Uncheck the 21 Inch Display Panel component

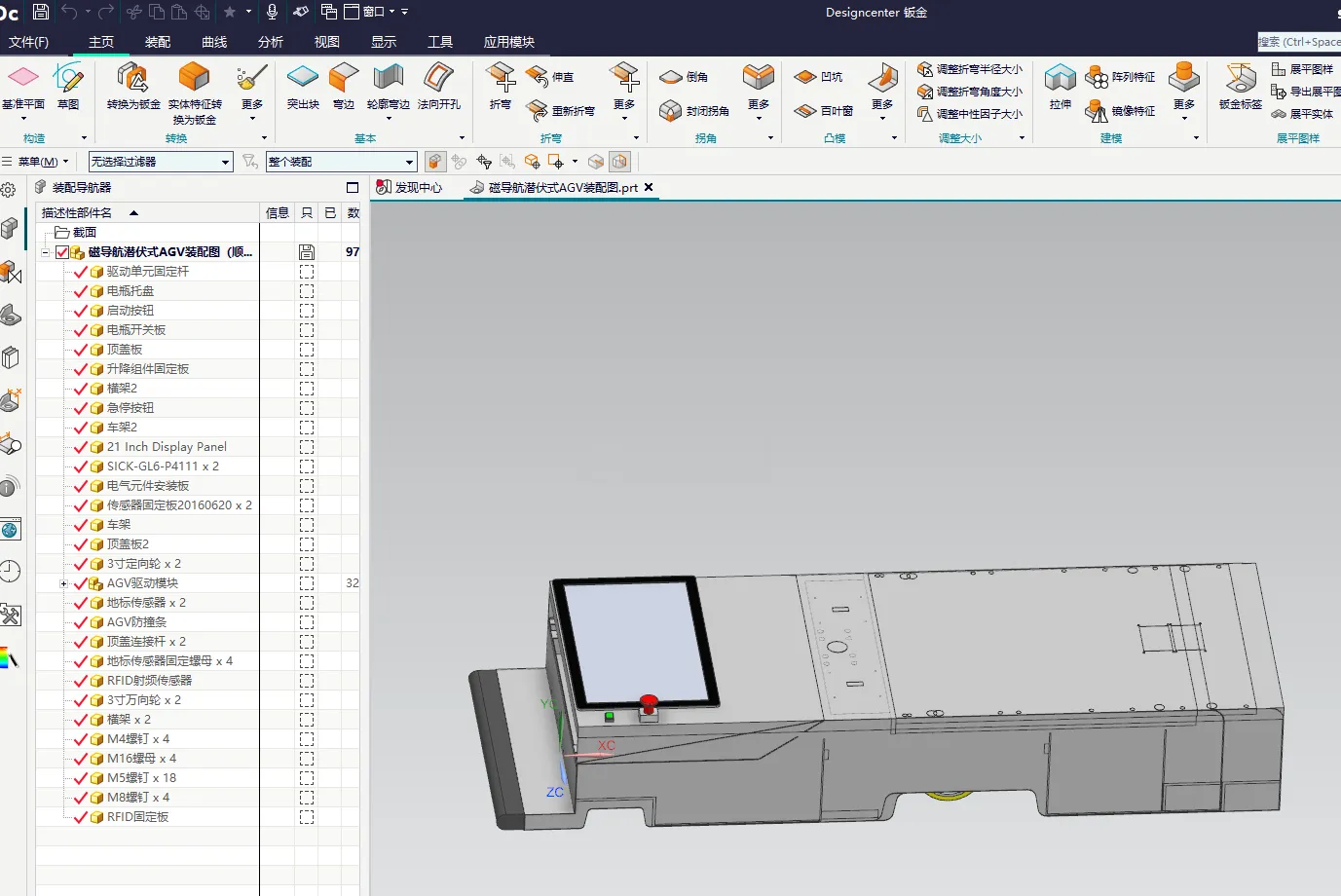[81, 447]
